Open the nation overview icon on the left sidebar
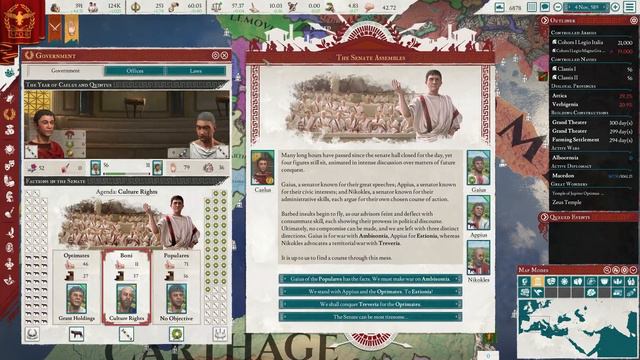The height and width of the screenshot is (360, 640). point(9,98)
